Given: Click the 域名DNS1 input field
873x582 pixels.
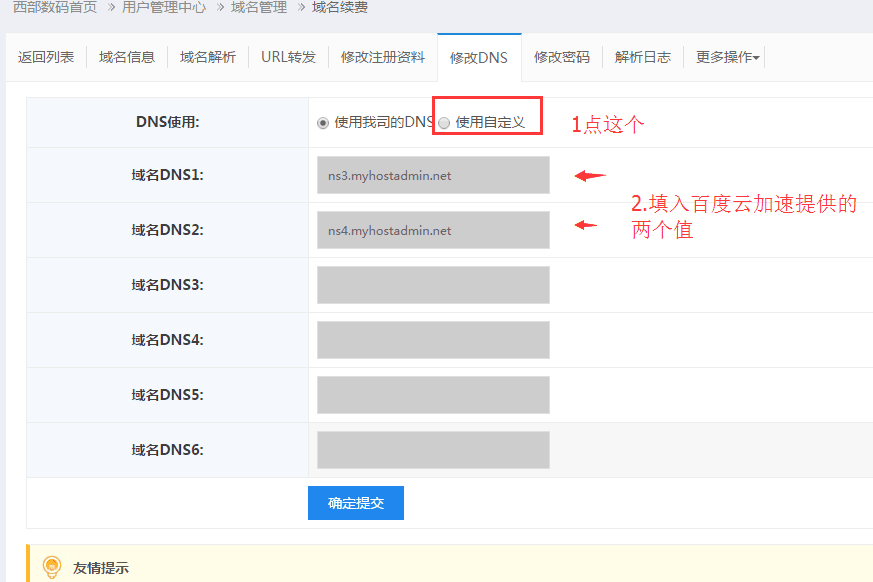Looking at the screenshot, I should pos(433,175).
